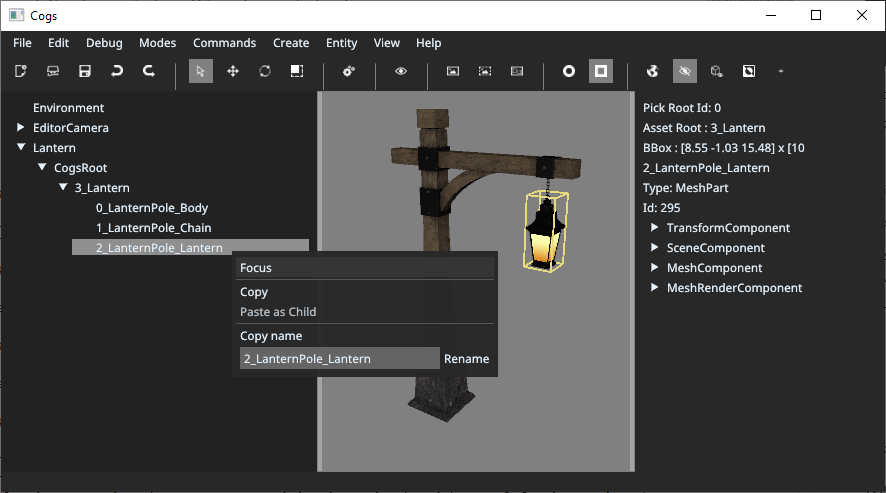
Task: Select the 3_Lantern tree item
Action: pyautogui.click(x=102, y=188)
